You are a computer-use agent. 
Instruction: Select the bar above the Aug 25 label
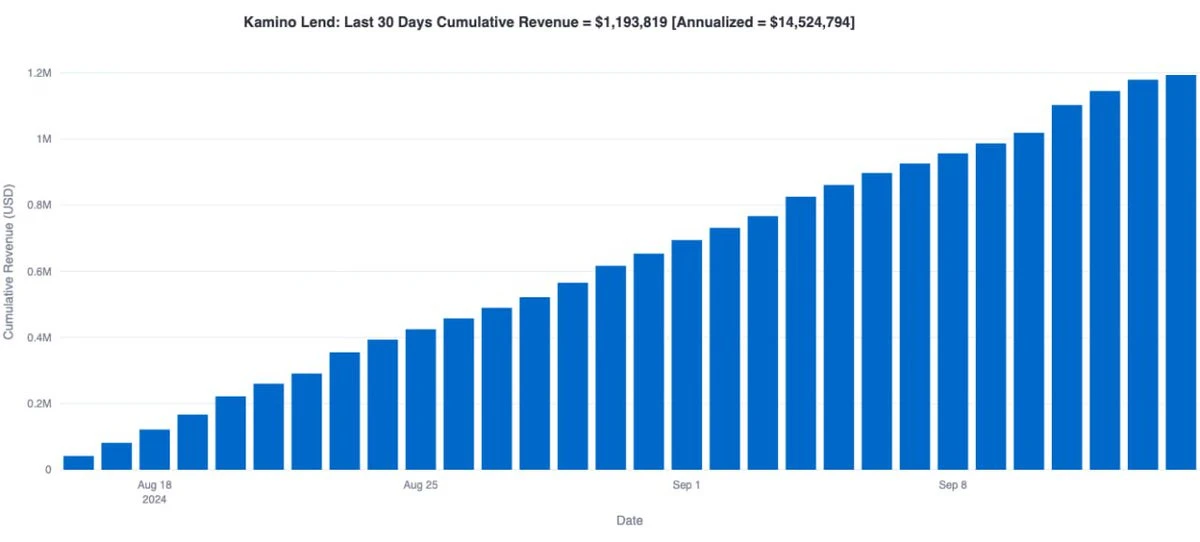pyautogui.click(x=420, y=399)
